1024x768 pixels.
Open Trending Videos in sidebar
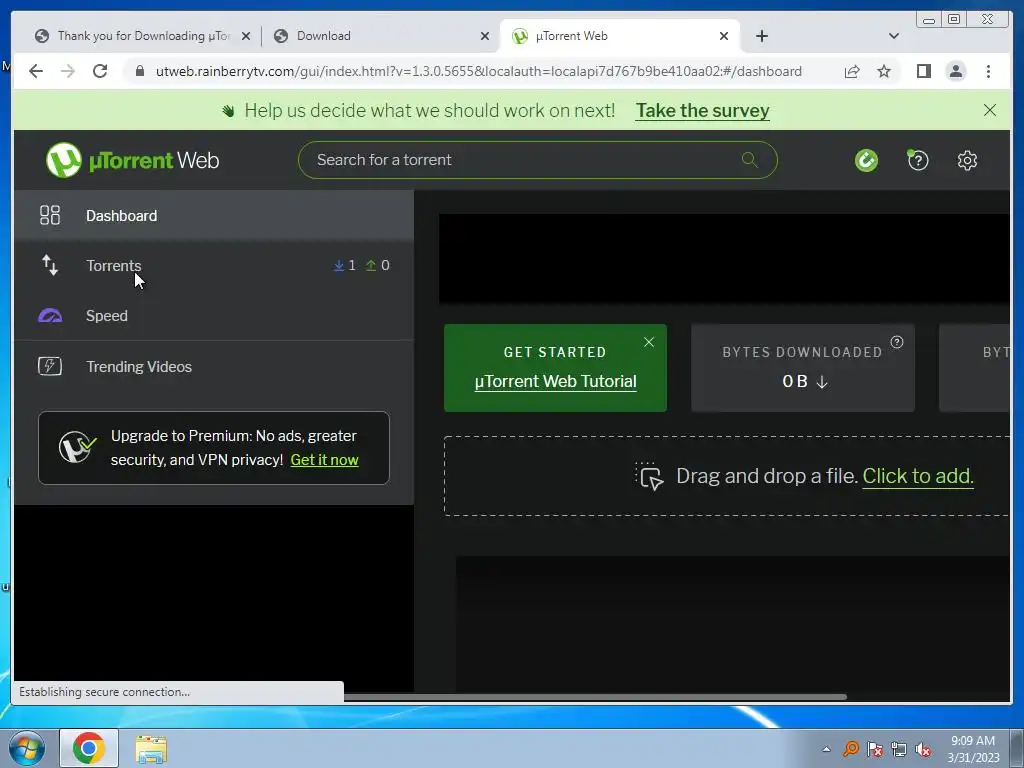pos(214,366)
